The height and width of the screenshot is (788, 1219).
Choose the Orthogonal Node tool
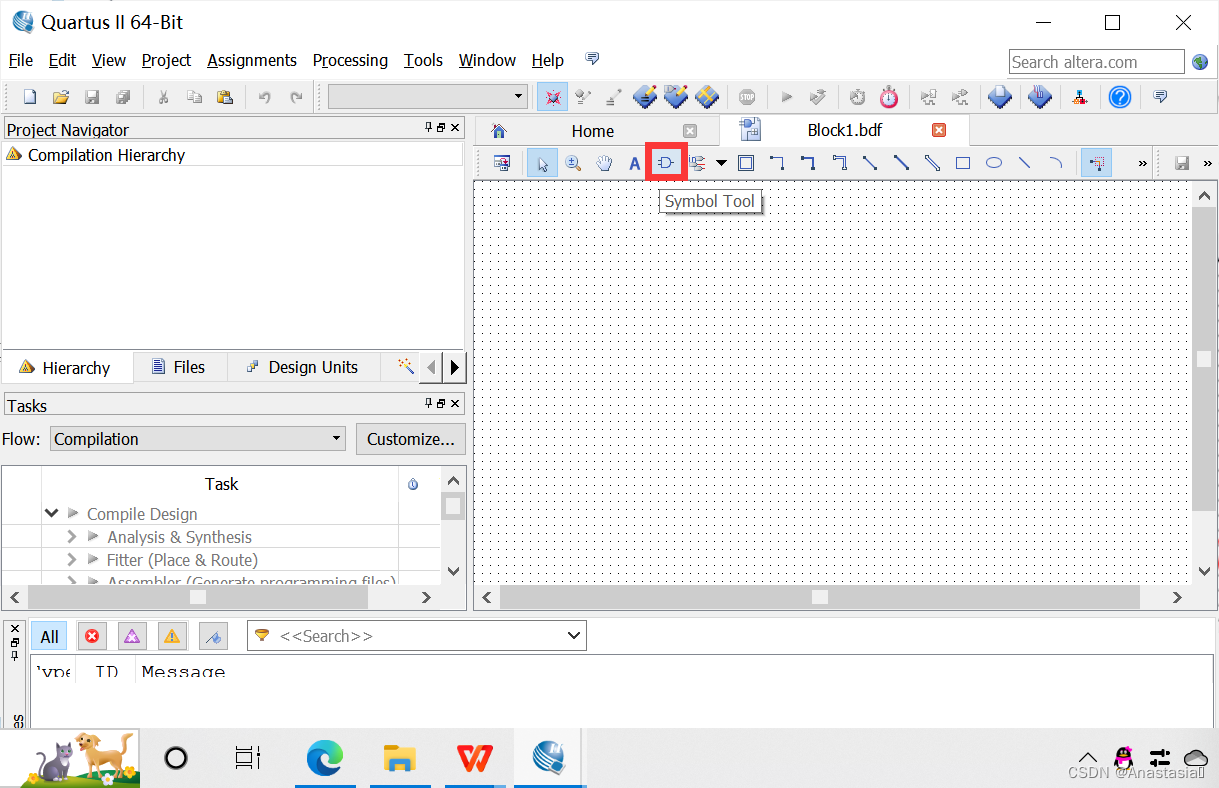(x=777, y=163)
